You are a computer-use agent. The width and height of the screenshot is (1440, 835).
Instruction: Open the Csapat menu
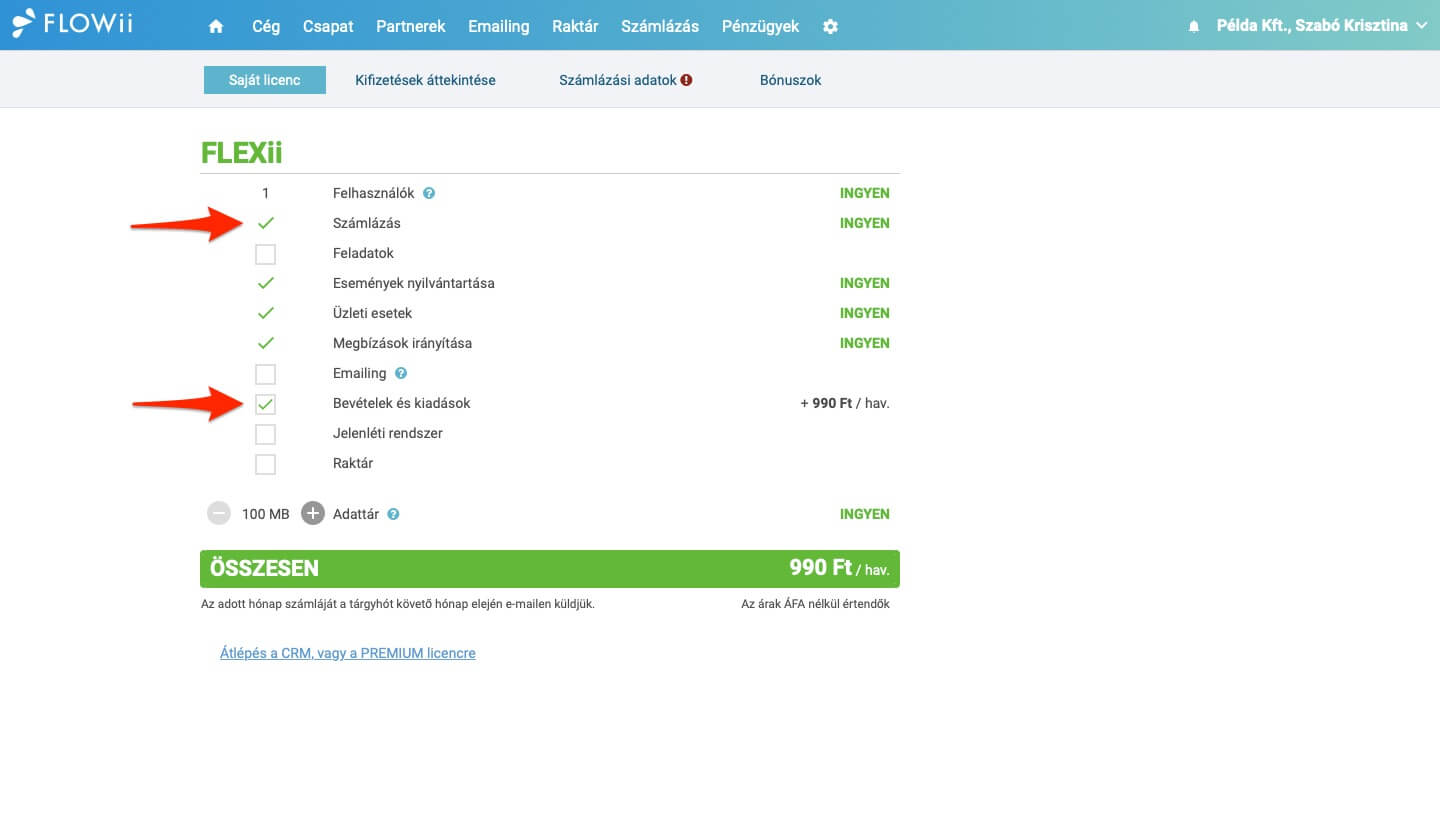click(x=328, y=27)
